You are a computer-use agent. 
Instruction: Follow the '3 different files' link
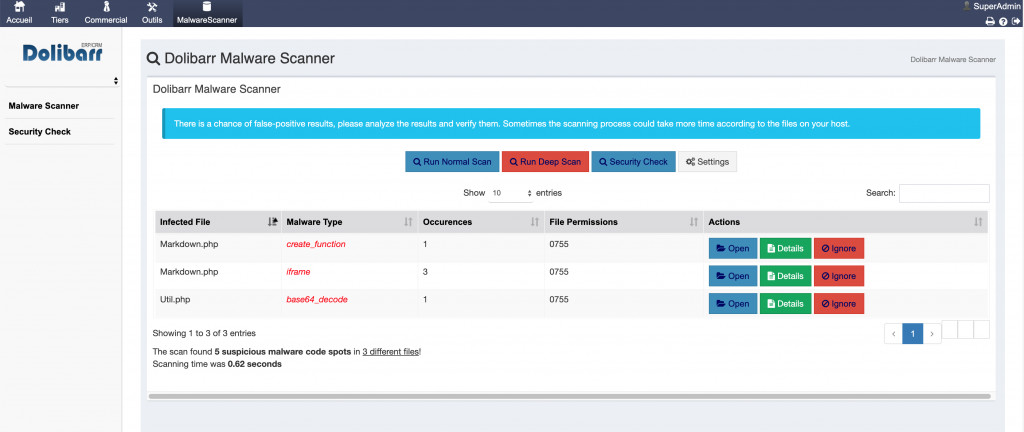(x=390, y=352)
